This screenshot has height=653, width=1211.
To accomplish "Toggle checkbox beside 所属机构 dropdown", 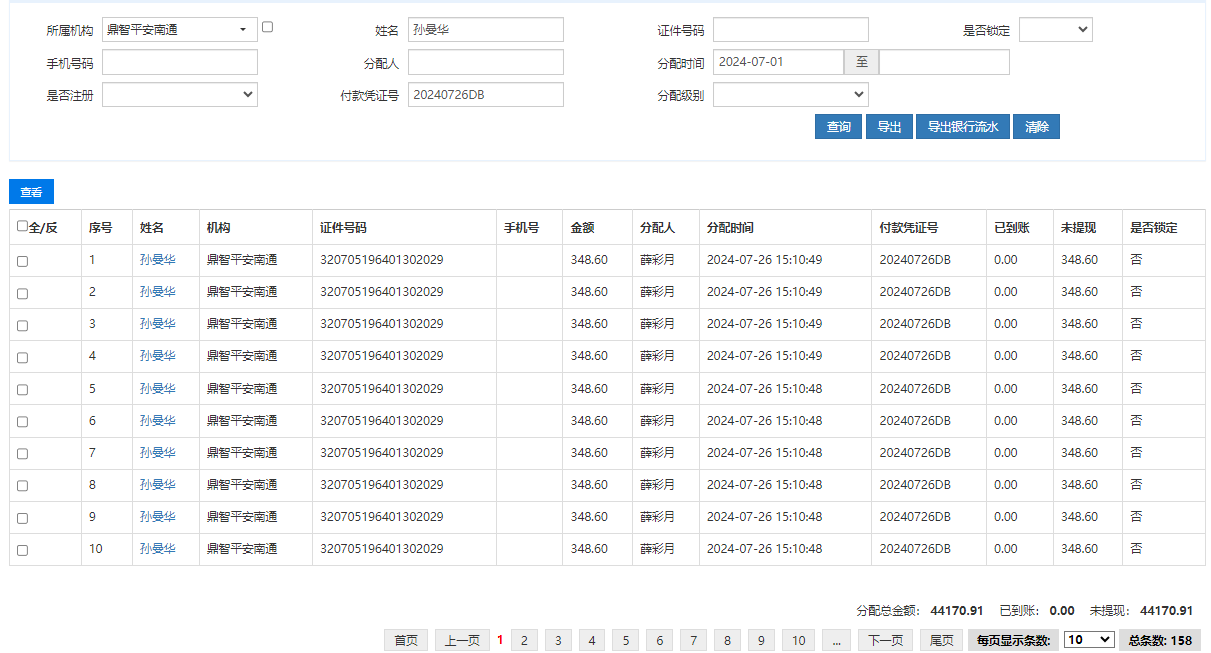I will click(267, 27).
